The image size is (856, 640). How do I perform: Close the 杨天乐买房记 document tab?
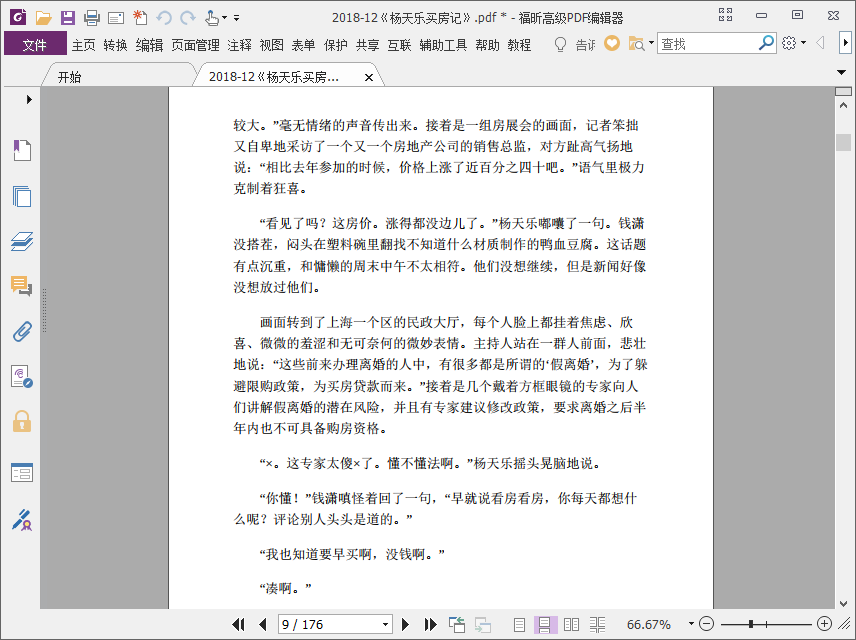tap(369, 78)
